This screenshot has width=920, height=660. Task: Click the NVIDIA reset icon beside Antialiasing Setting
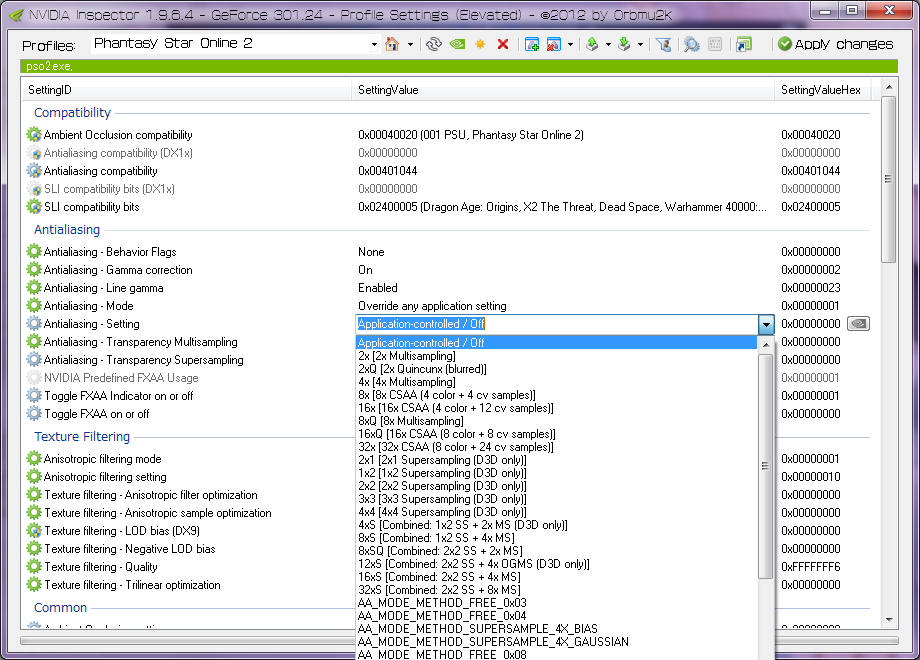[858, 324]
